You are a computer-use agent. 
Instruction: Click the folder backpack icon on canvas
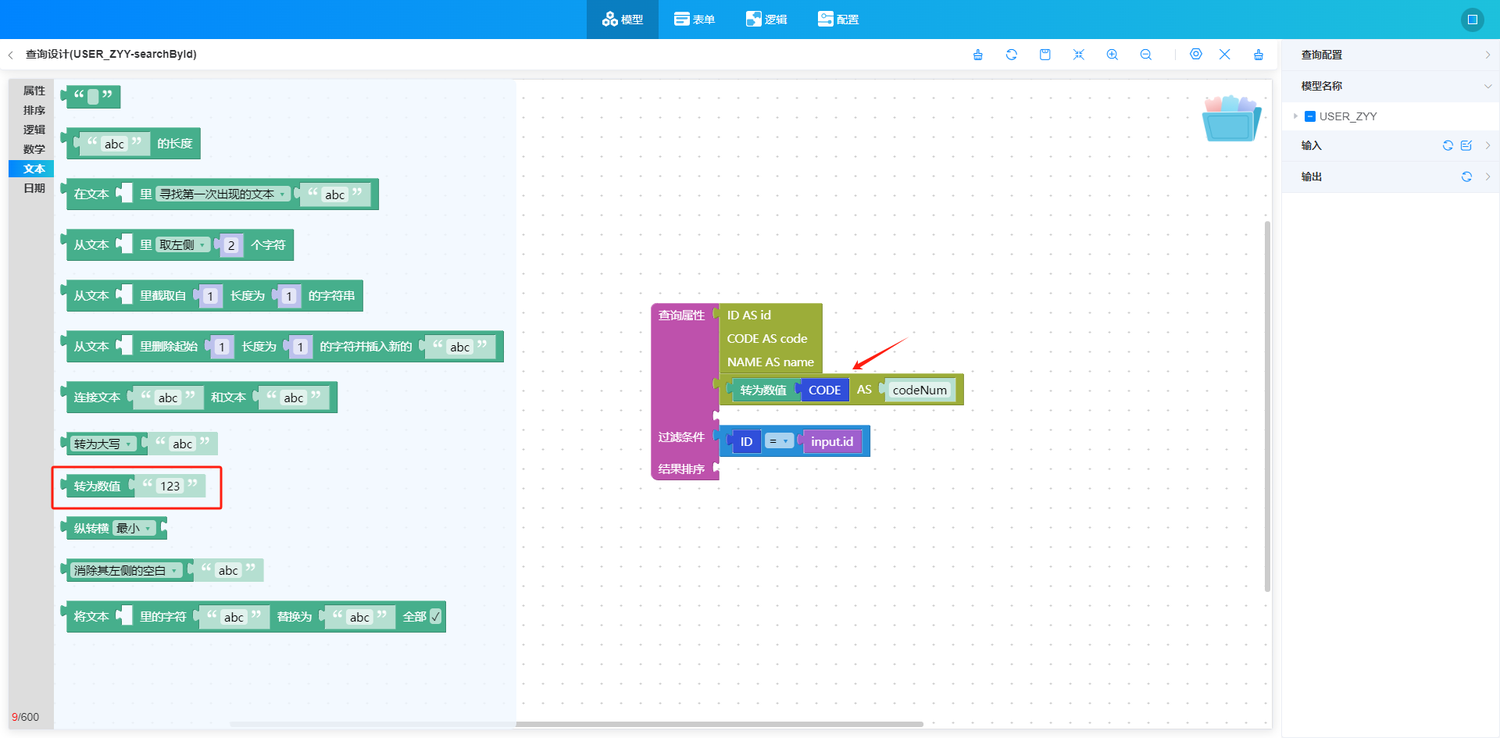[1231, 118]
